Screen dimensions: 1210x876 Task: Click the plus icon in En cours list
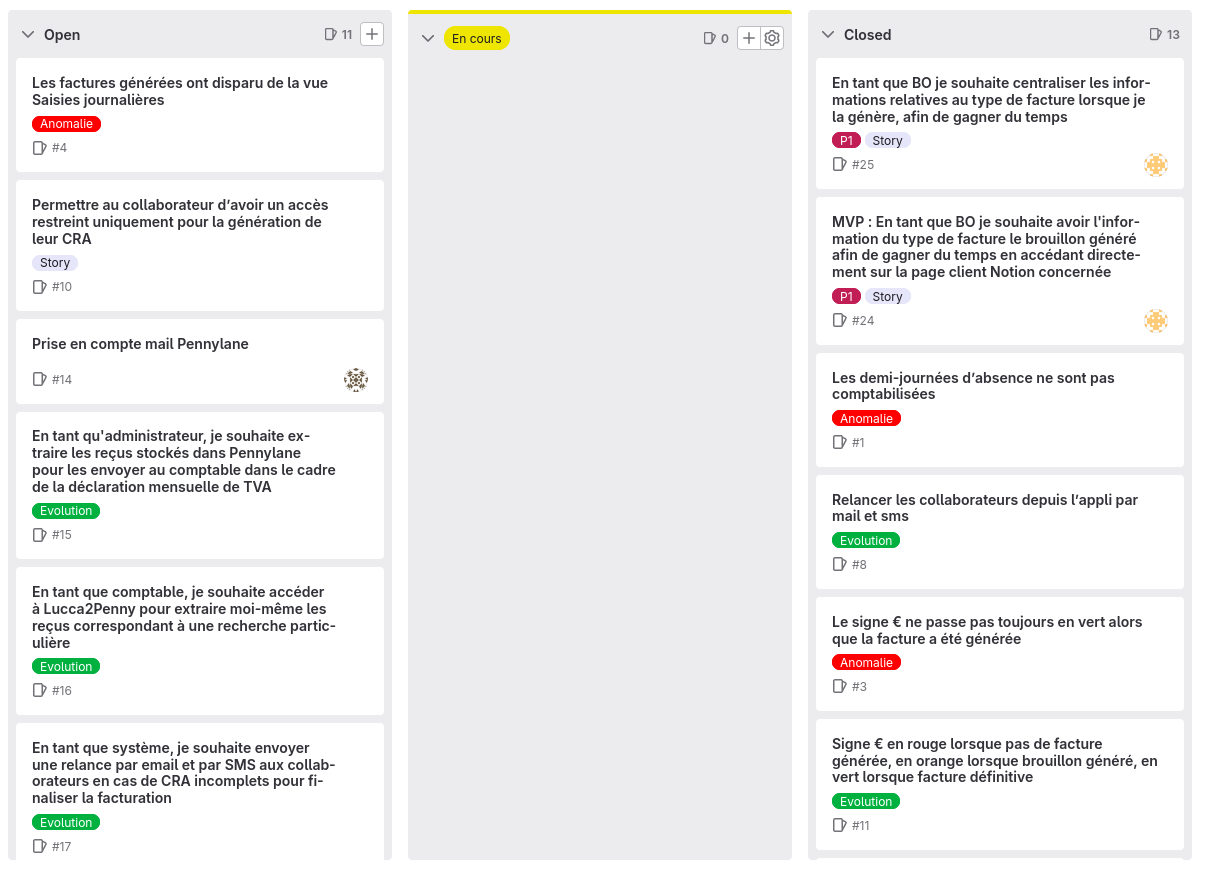pyautogui.click(x=749, y=38)
